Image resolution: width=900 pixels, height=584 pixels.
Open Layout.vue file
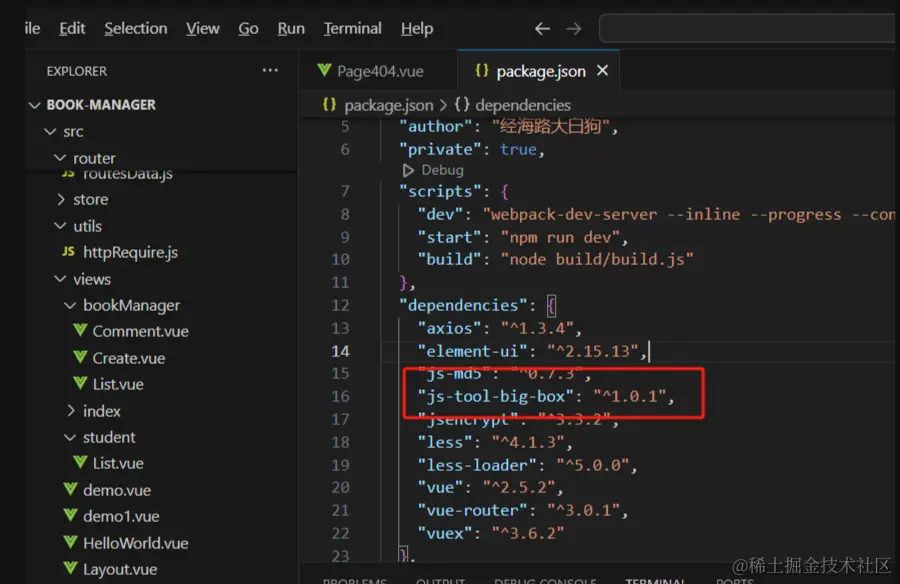[x=120, y=569]
